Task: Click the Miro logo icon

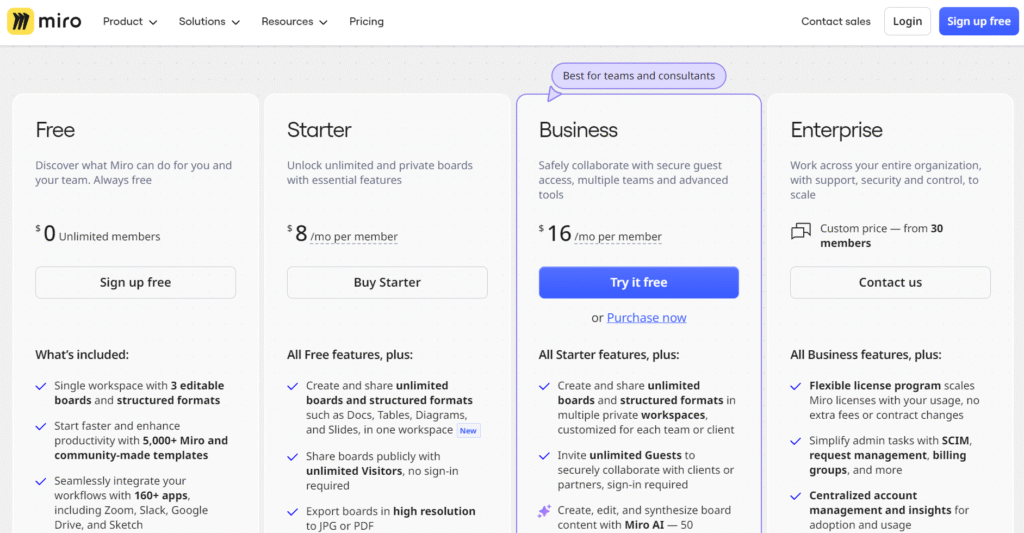Action: [21, 21]
